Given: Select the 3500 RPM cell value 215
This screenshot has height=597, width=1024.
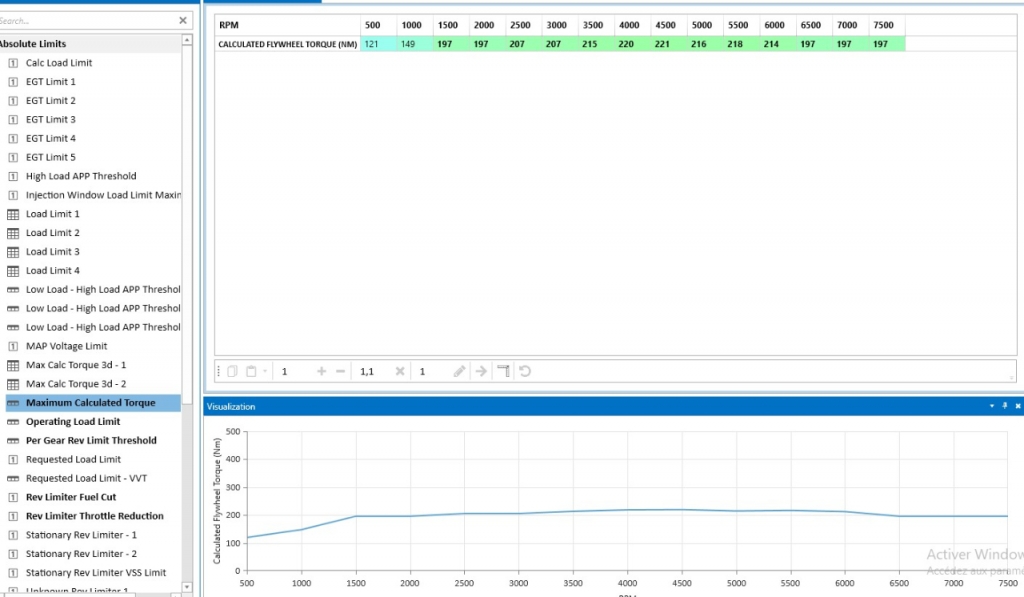Looking at the screenshot, I should point(596,44).
